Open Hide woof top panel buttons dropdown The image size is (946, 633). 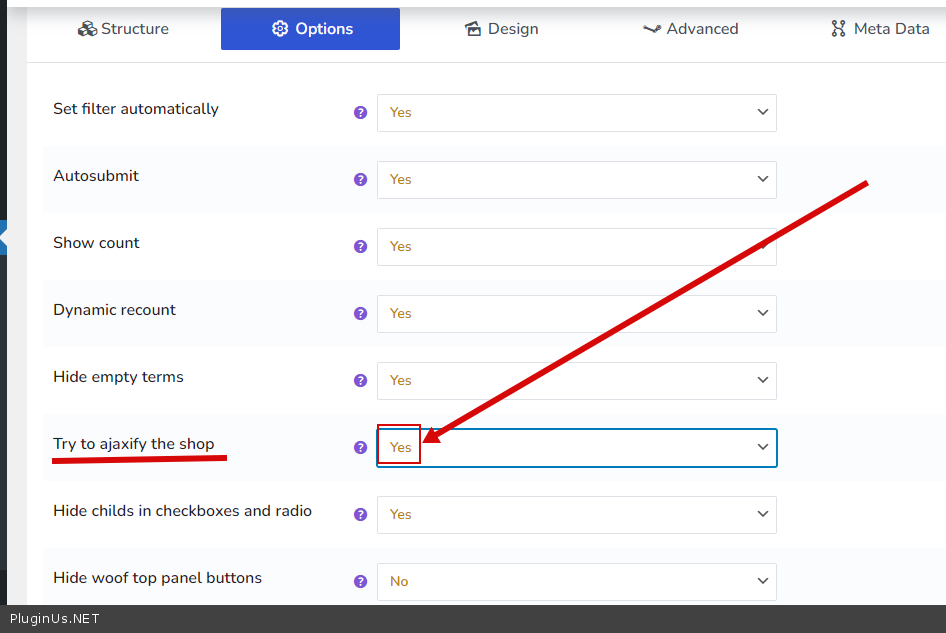point(576,582)
